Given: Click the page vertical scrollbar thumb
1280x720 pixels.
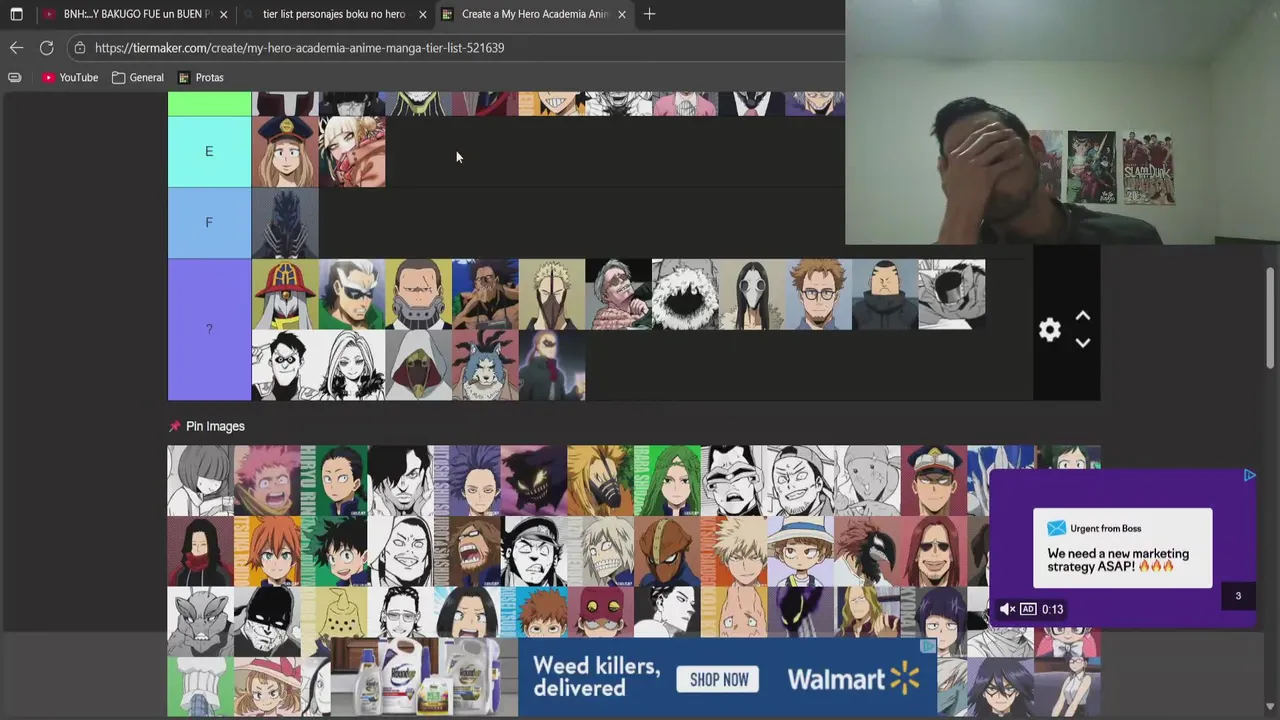Looking at the screenshot, I should pyautogui.click(x=1270, y=318).
